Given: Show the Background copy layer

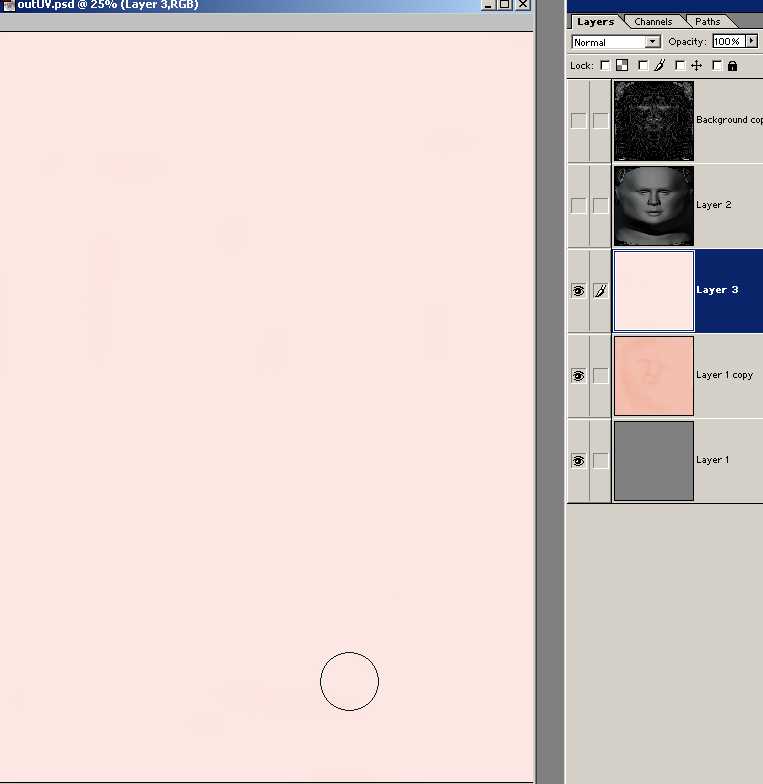Looking at the screenshot, I should (578, 121).
